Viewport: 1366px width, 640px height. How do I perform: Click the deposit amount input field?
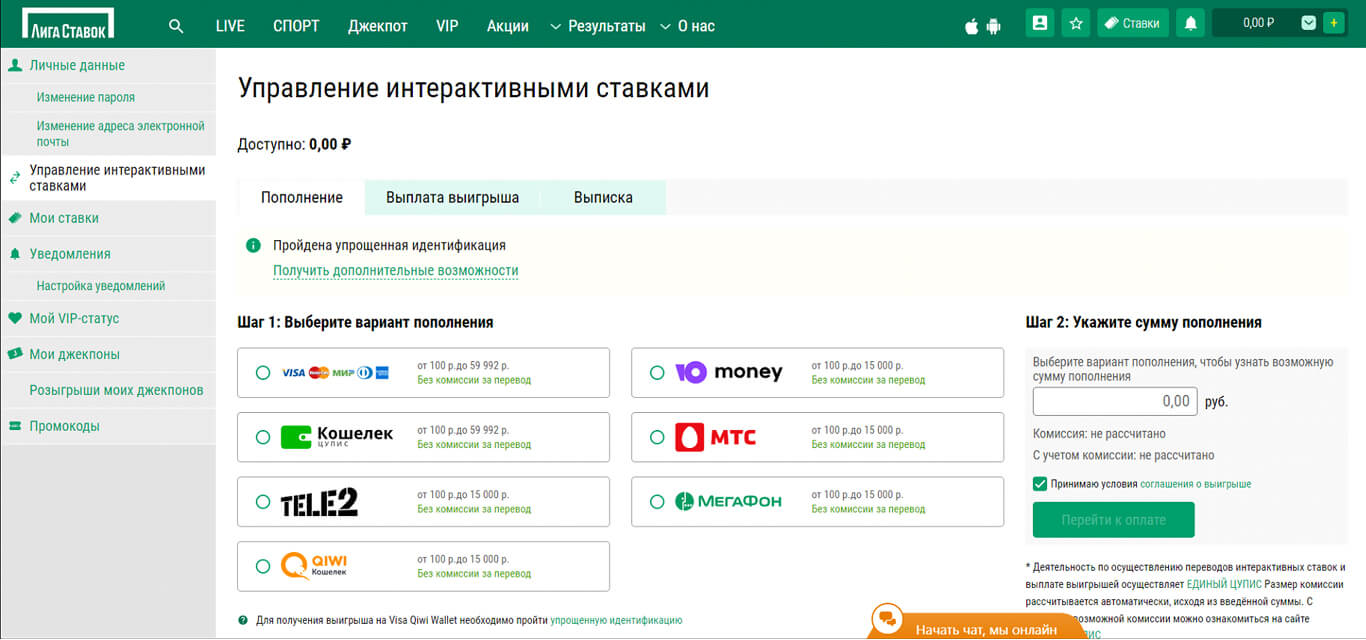[1115, 401]
